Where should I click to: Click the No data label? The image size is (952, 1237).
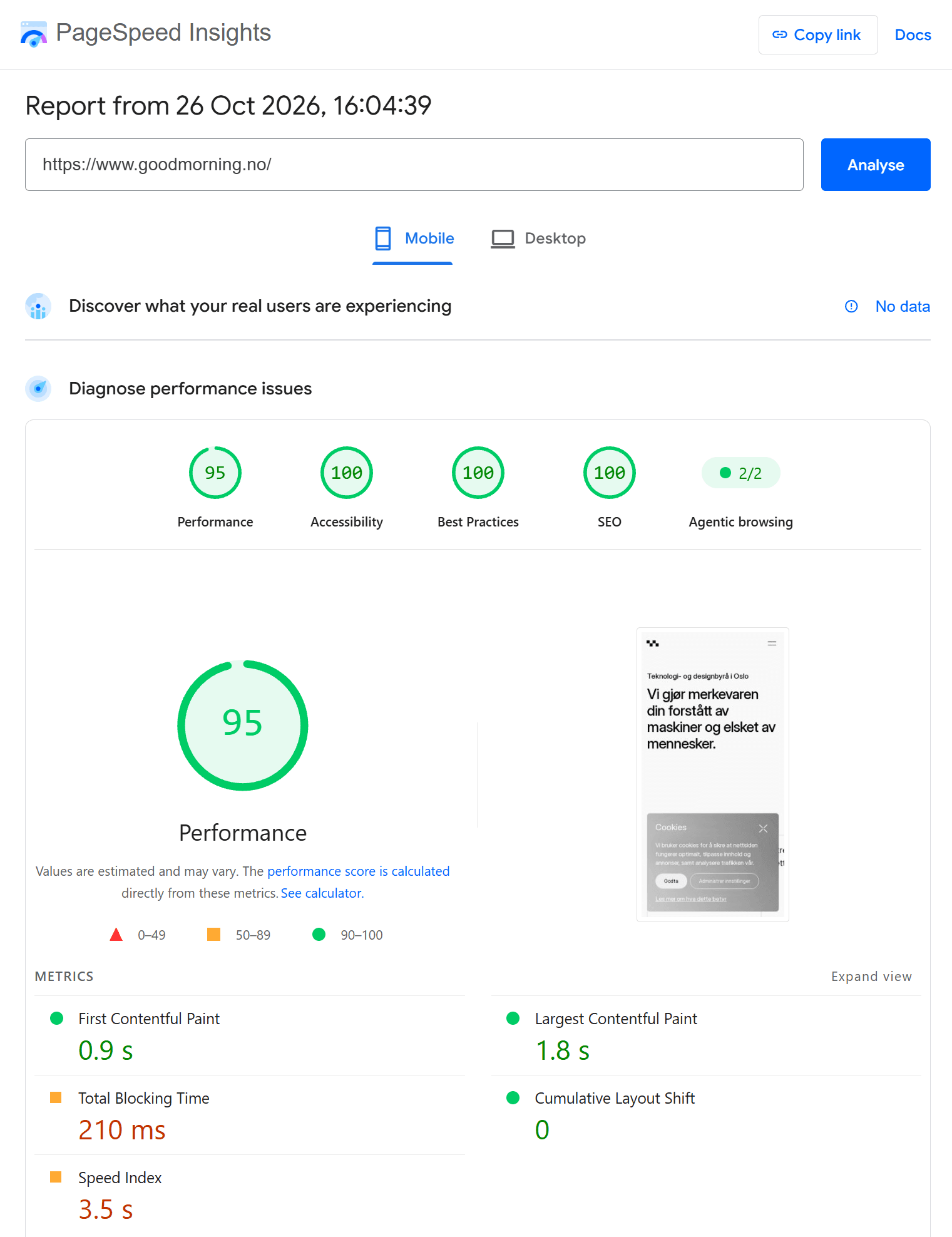903,306
